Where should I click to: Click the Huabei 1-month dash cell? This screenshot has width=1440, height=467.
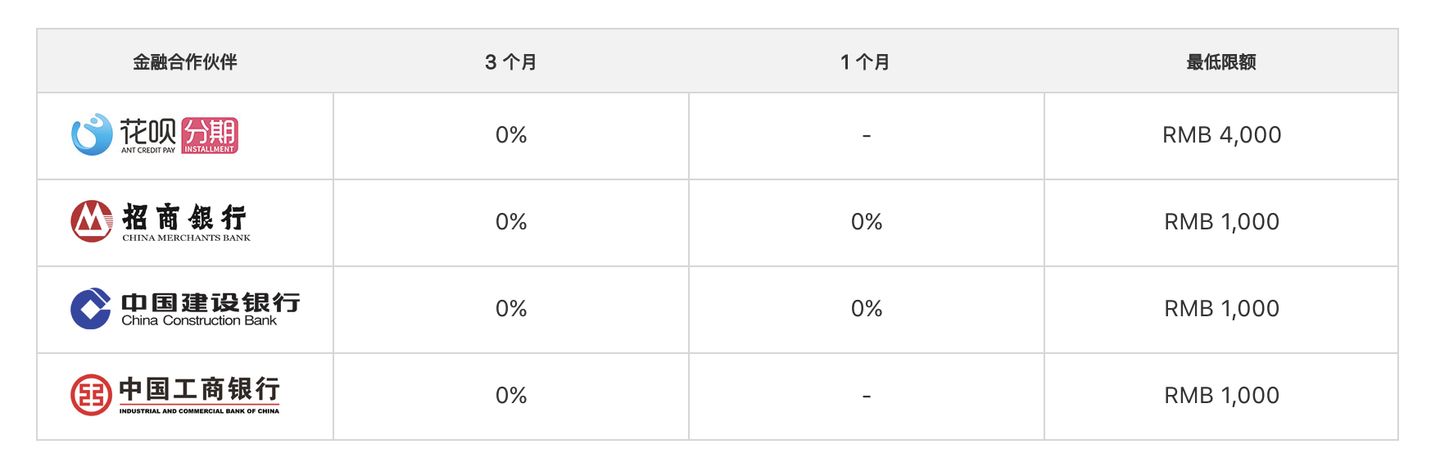tap(866, 136)
